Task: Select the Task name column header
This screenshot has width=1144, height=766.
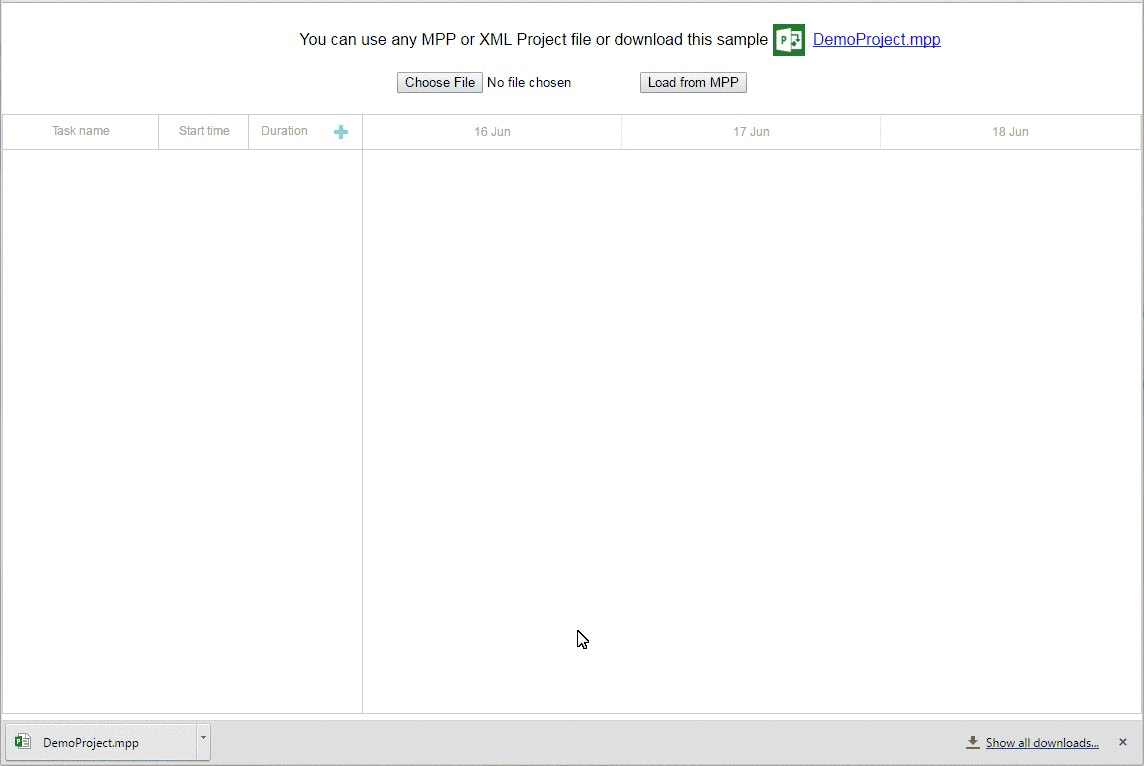Action: tap(80, 131)
